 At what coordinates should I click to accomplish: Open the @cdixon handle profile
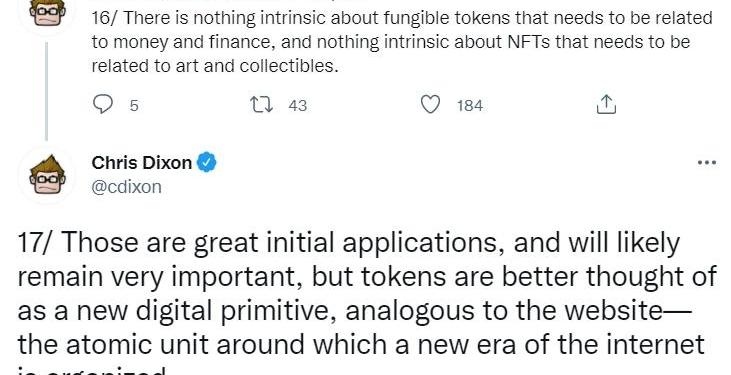[x=127, y=187]
